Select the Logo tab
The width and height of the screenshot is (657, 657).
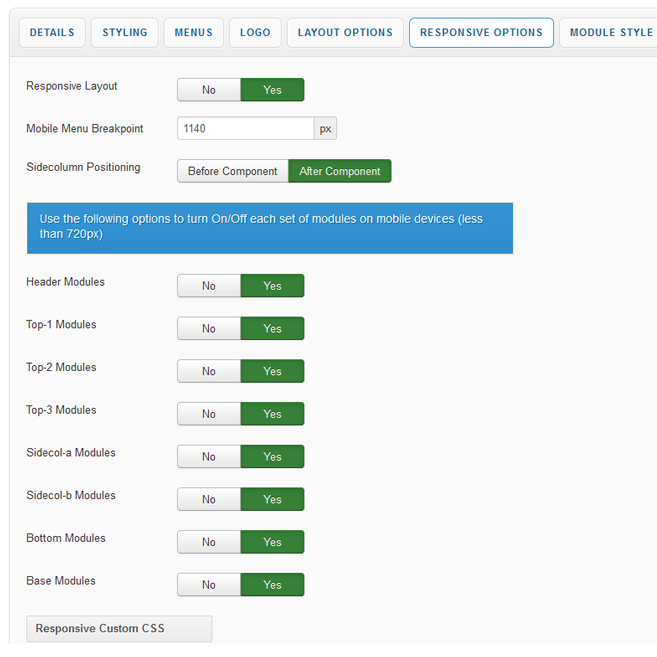[x=255, y=33]
